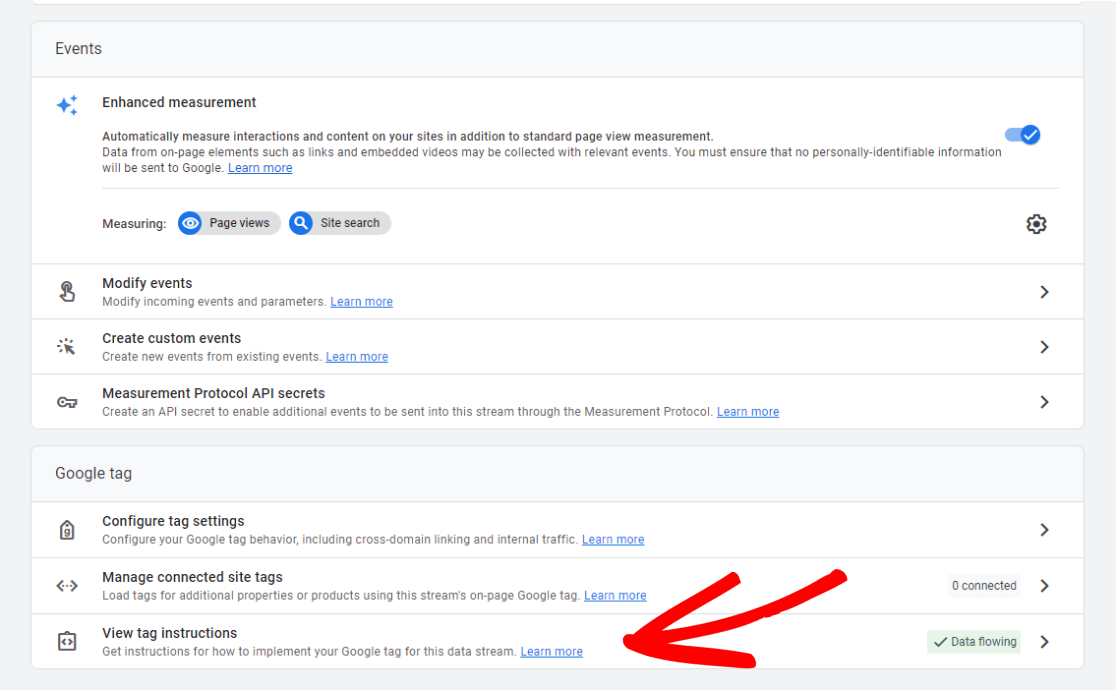Select the Measurement Protocol API secrets key icon
Screen dimensions: 1116x690
(66, 401)
